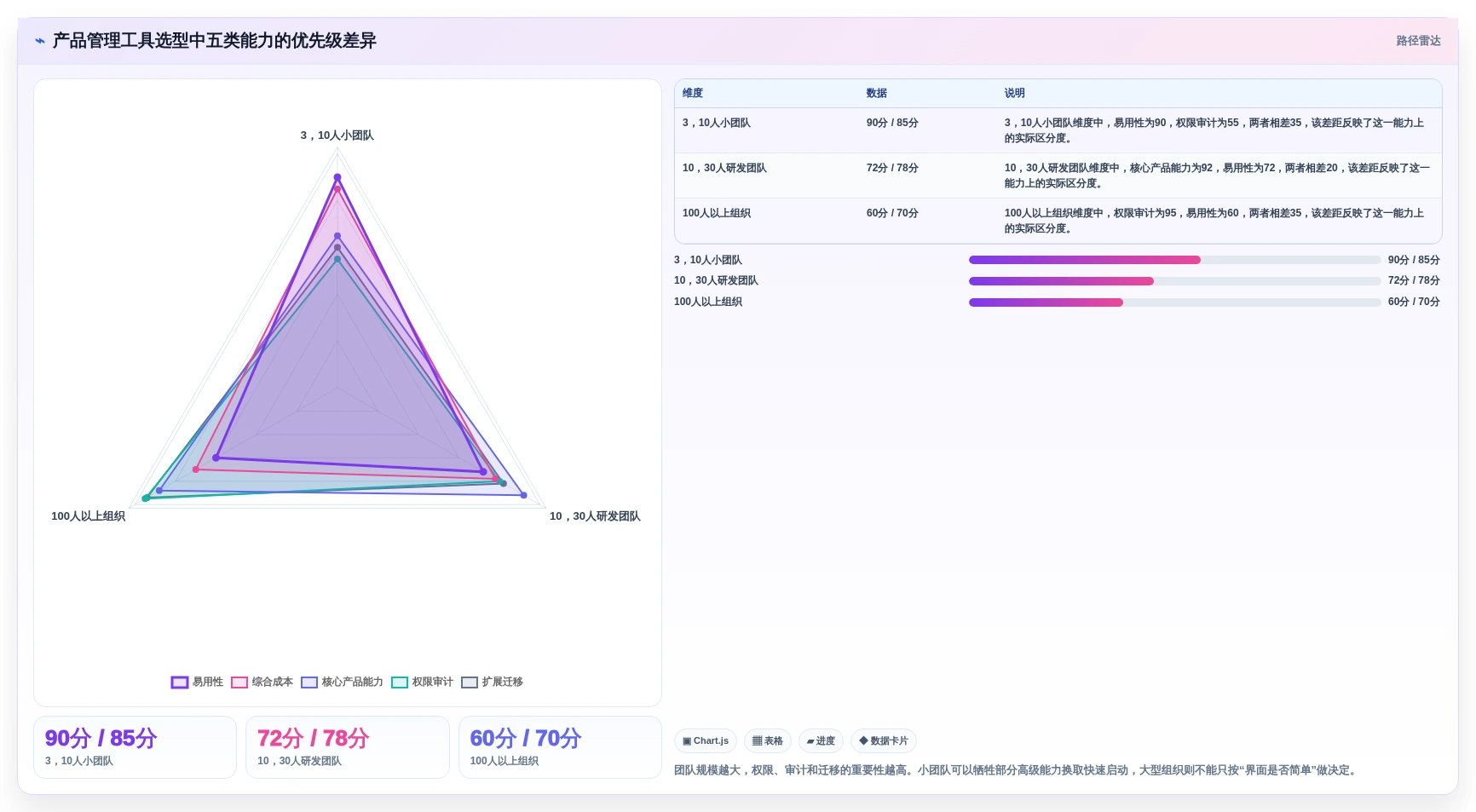
Task: Click the 3，10人小团队 progress bar
Action: click(x=1174, y=260)
